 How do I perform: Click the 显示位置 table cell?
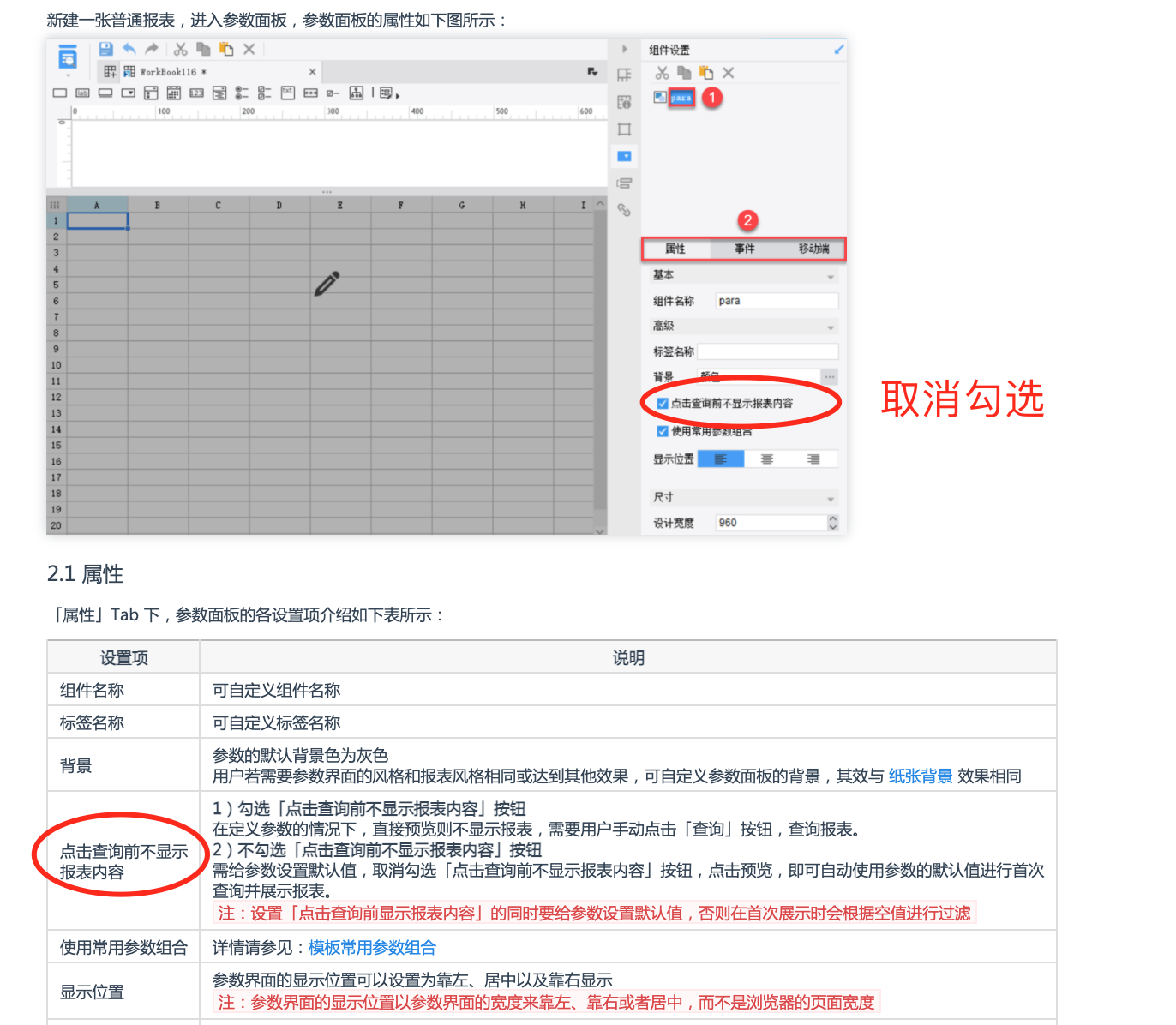tap(123, 992)
